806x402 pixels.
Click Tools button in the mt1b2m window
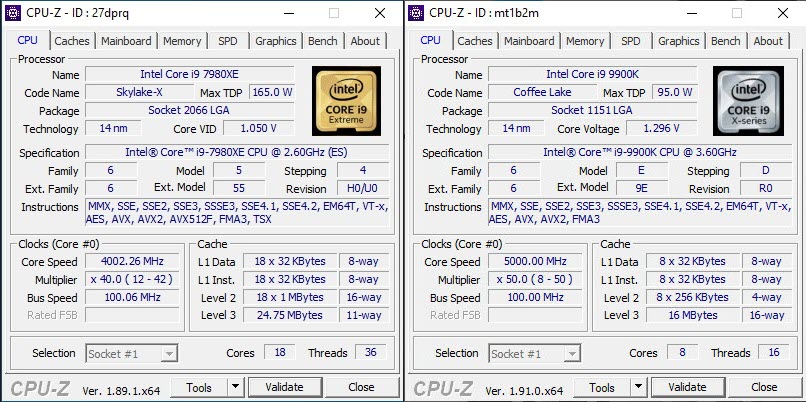pos(602,387)
